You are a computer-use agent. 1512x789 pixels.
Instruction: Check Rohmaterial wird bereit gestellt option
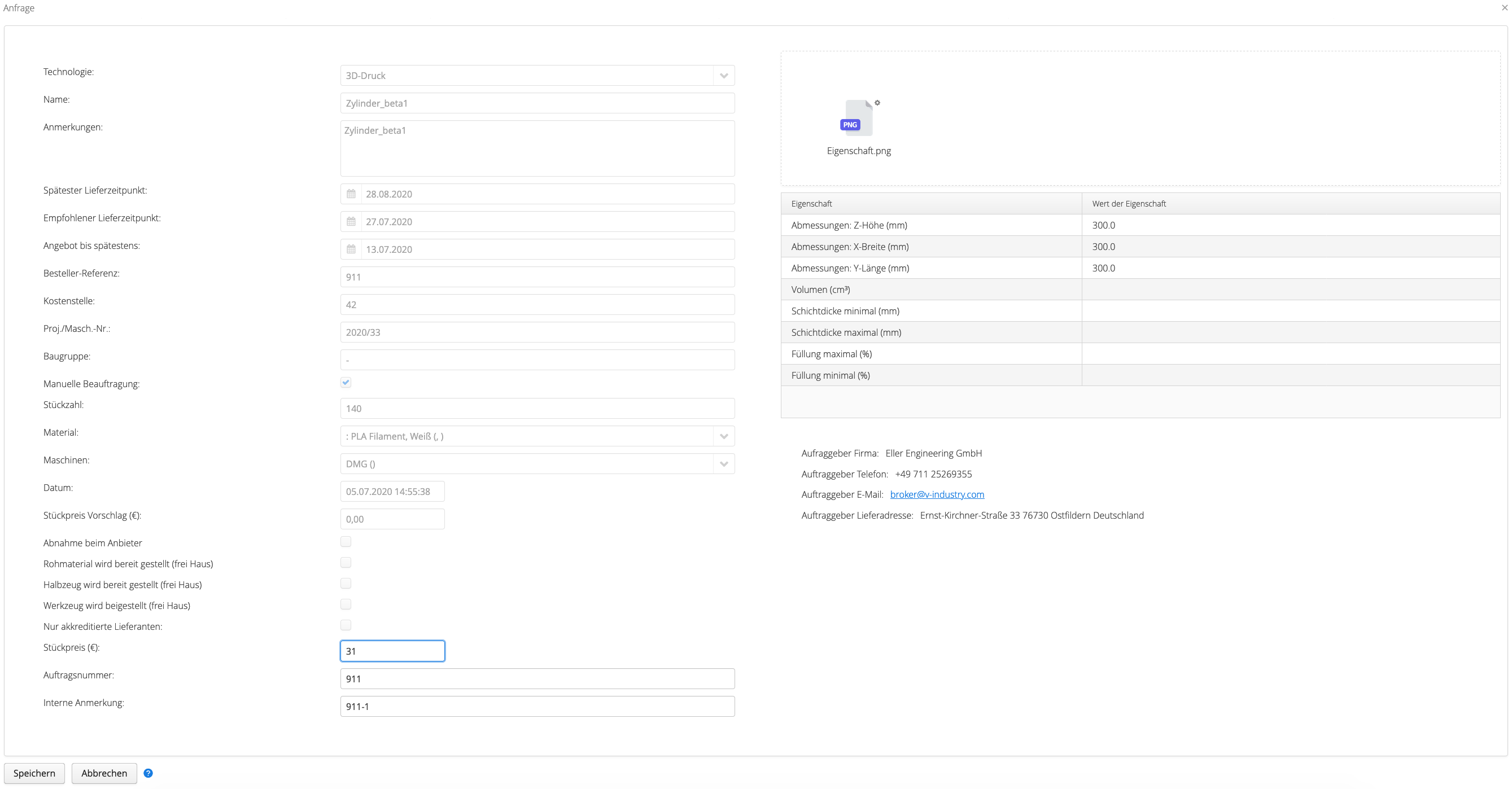[x=346, y=563]
